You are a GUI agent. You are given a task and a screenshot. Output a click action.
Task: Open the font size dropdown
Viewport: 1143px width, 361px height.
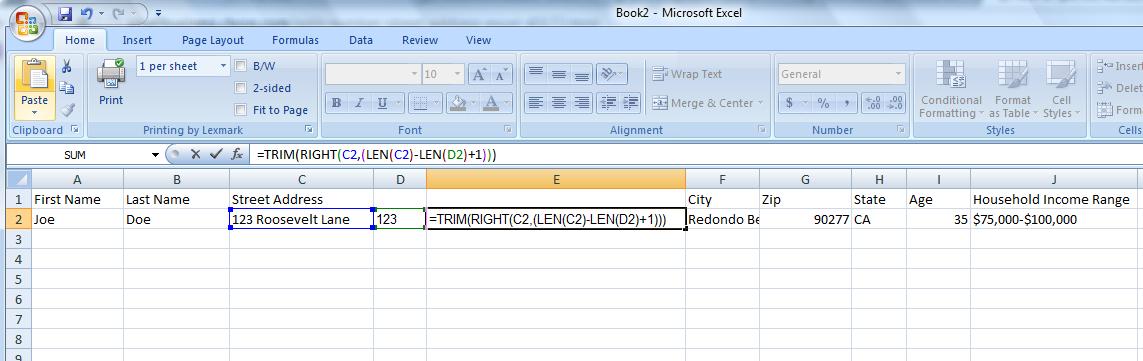(458, 74)
